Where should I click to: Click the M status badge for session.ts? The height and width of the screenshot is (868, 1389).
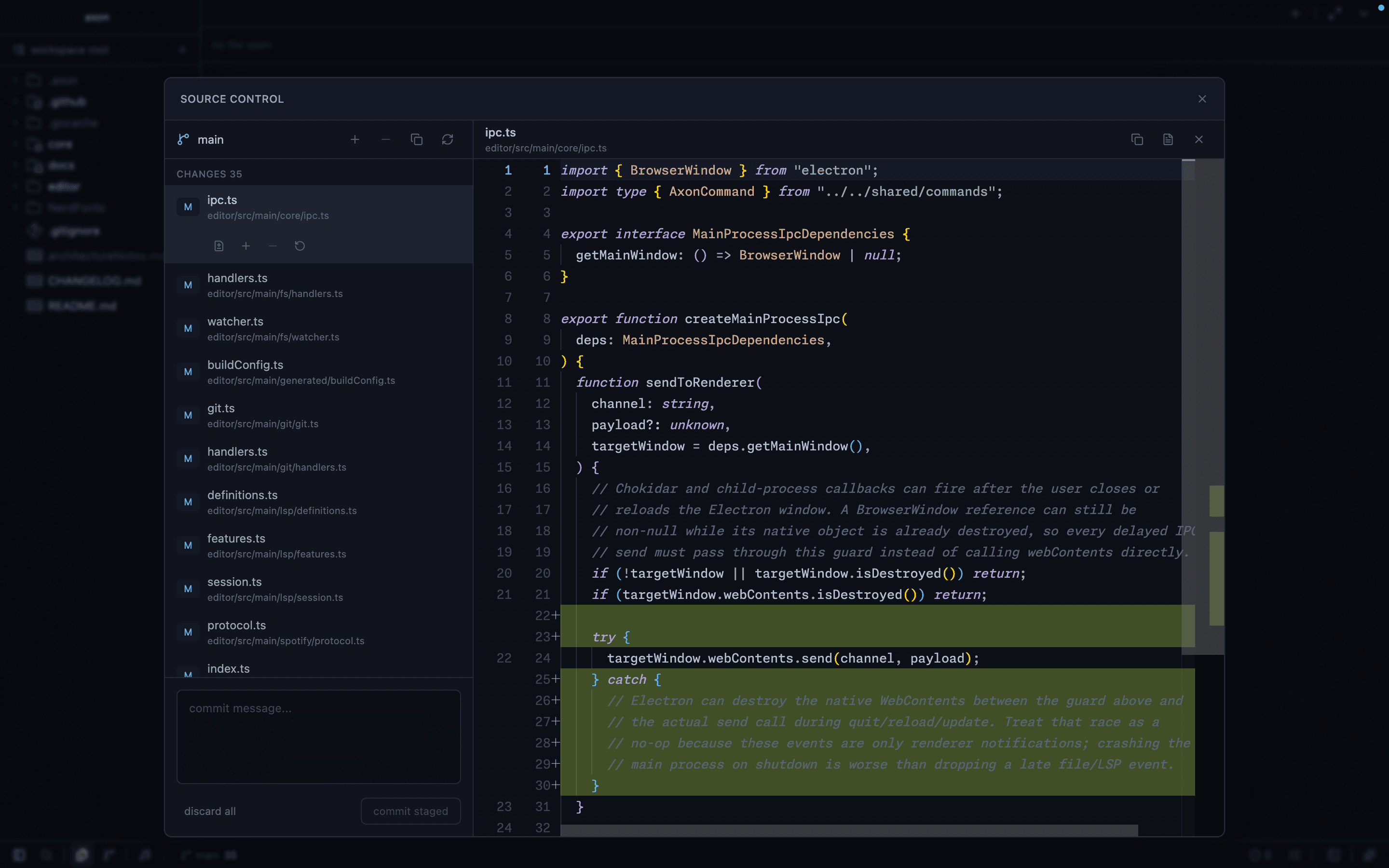tap(188, 589)
